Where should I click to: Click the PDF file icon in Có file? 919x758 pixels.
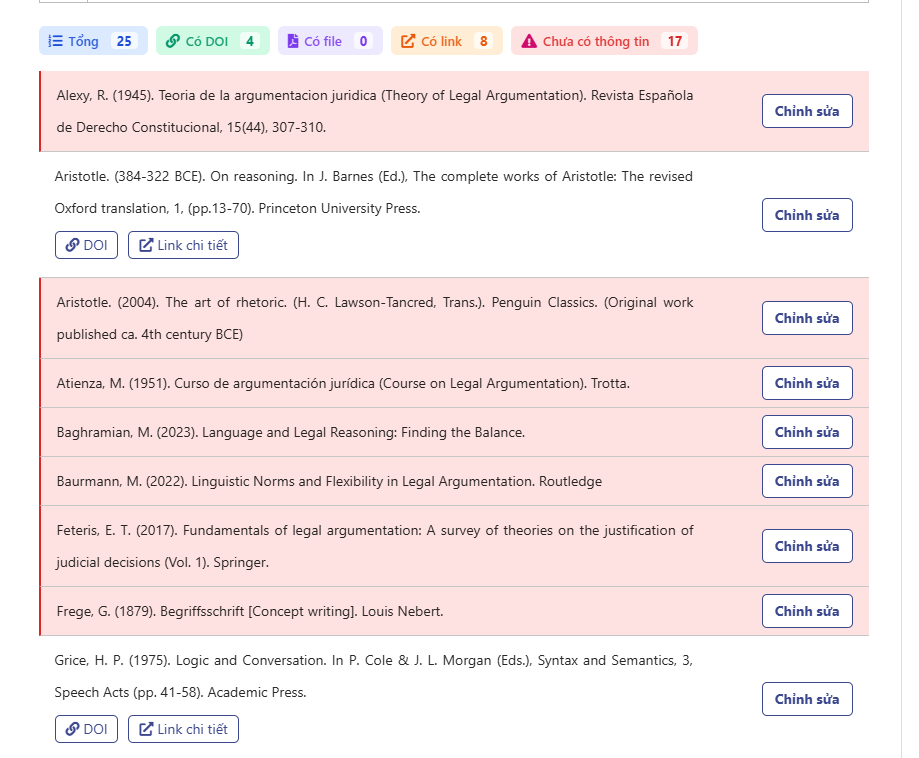(x=293, y=41)
